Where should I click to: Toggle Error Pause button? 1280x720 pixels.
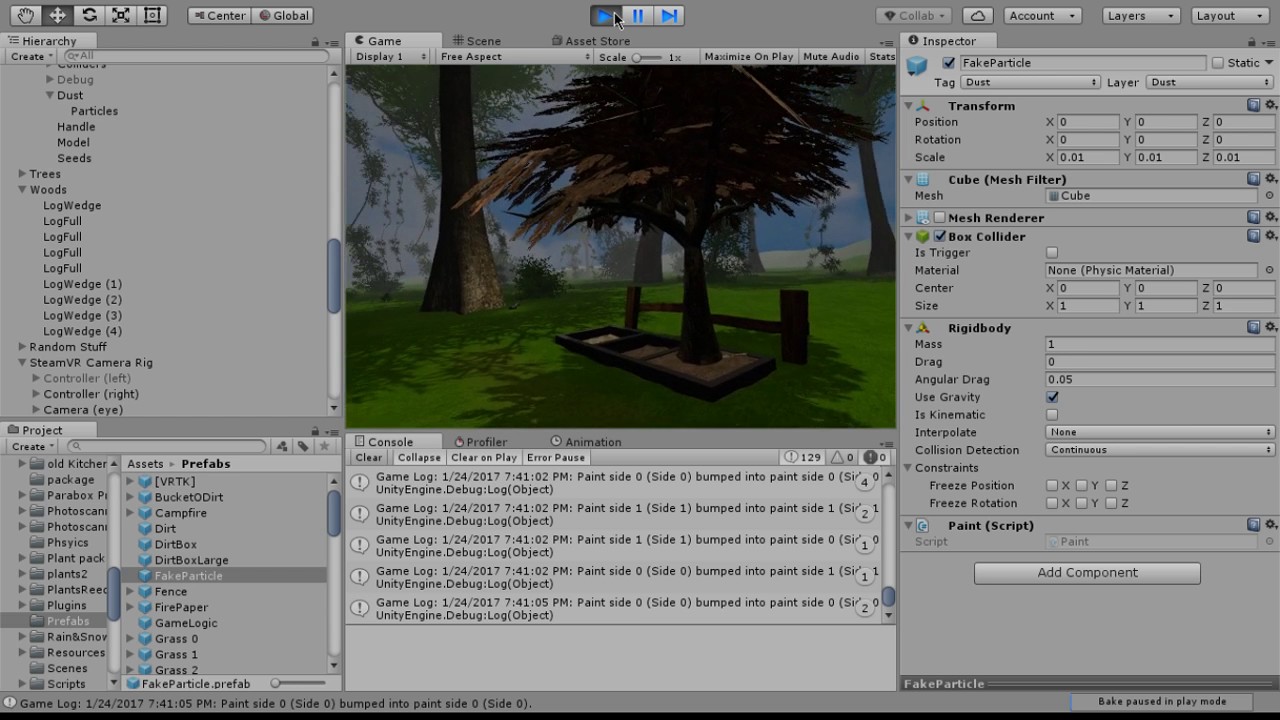pos(556,457)
